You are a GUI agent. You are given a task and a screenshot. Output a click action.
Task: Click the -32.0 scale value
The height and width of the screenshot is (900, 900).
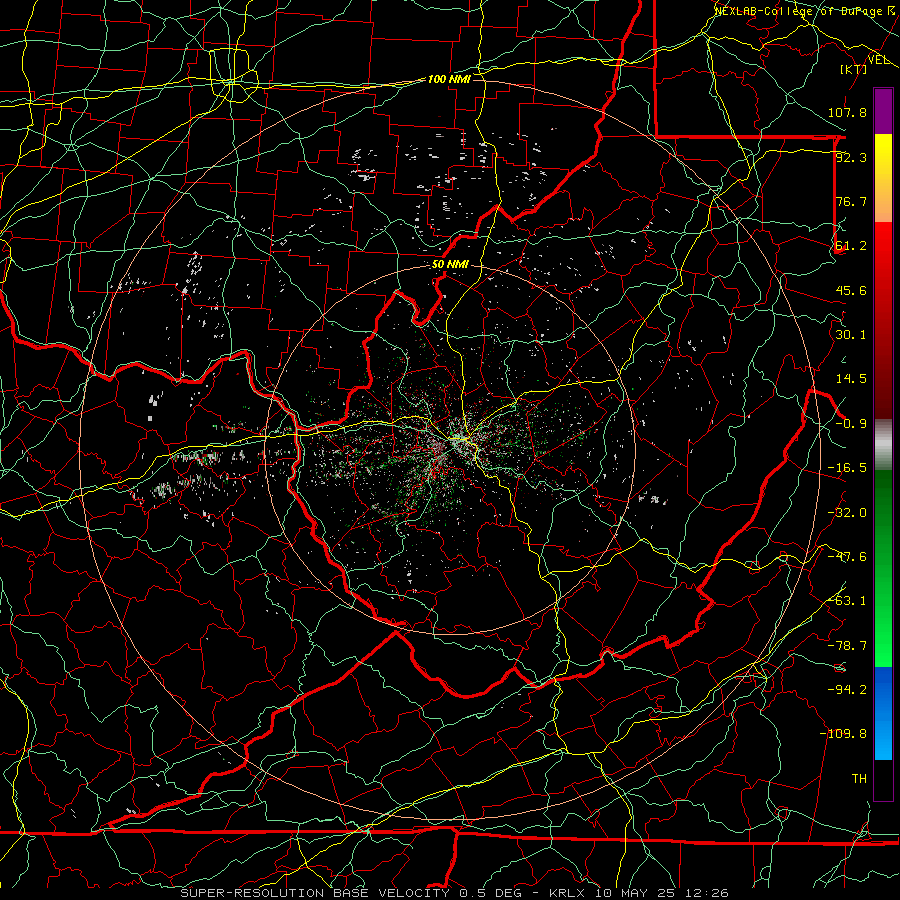click(x=847, y=513)
